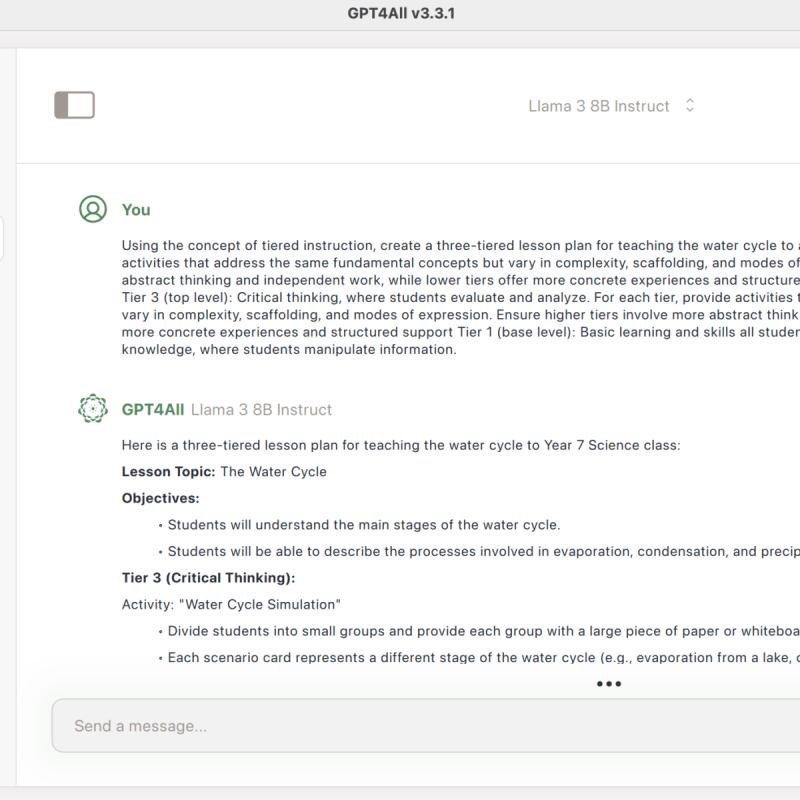Click the GPT4All v3.3.1 window title
This screenshot has height=800, width=800.
401,13
